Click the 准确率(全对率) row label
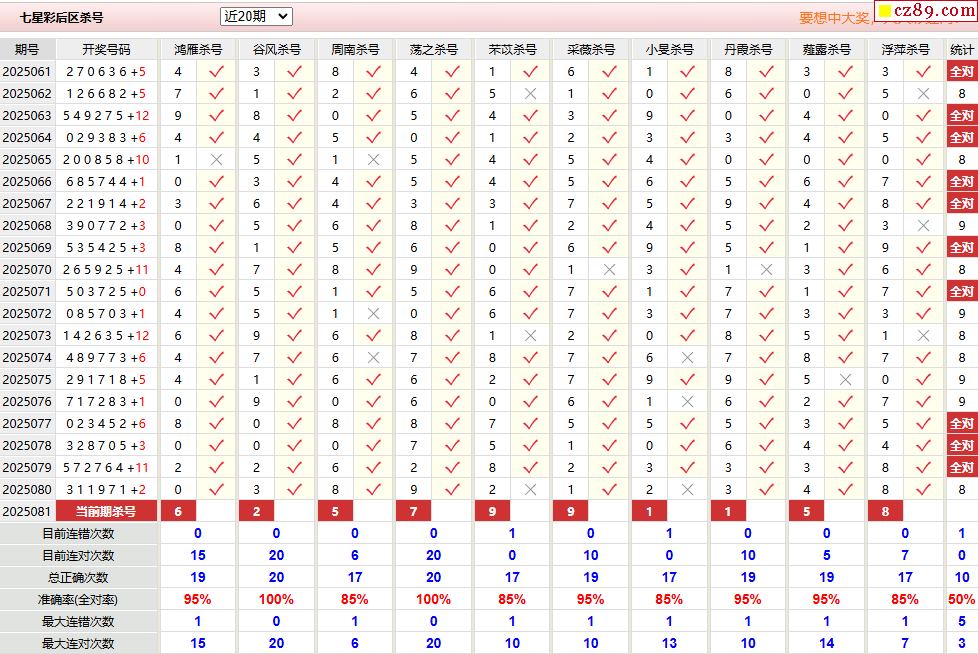This screenshot has width=978, height=654. (78, 600)
